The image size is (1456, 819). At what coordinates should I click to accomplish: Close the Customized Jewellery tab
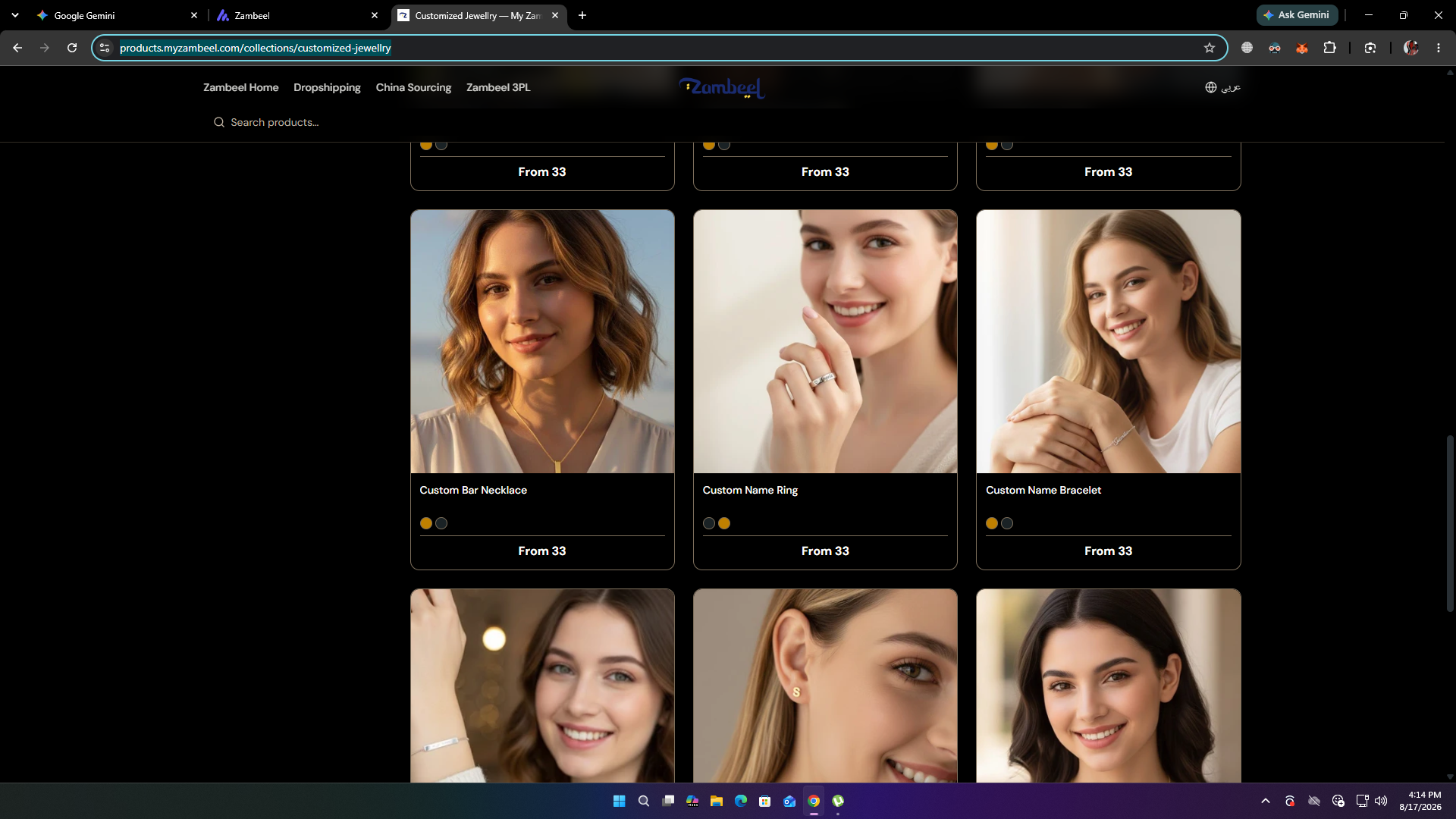pos(555,15)
